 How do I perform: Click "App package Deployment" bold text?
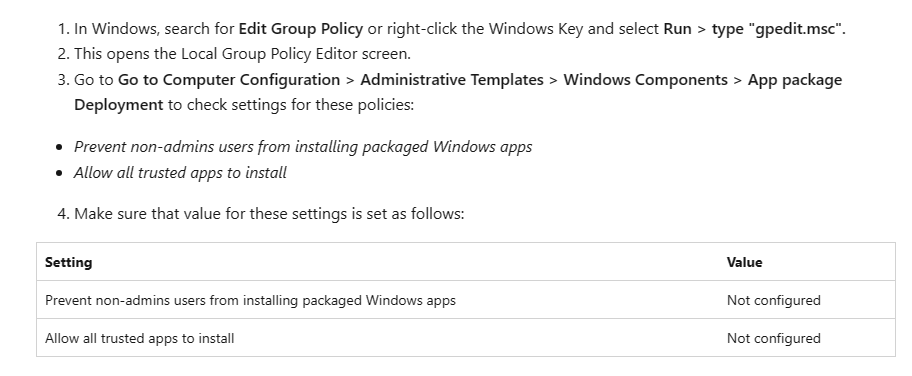click(458, 92)
